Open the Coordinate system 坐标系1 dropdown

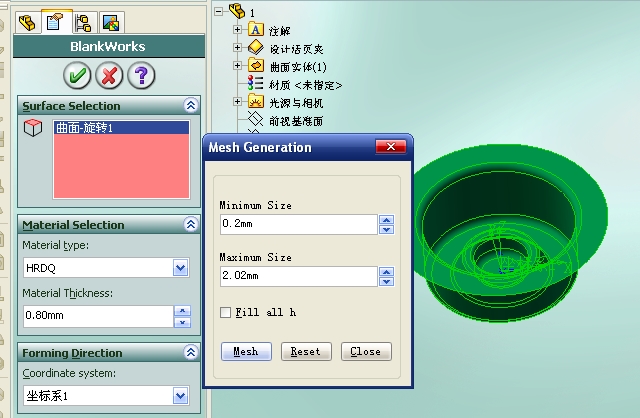coord(180,396)
